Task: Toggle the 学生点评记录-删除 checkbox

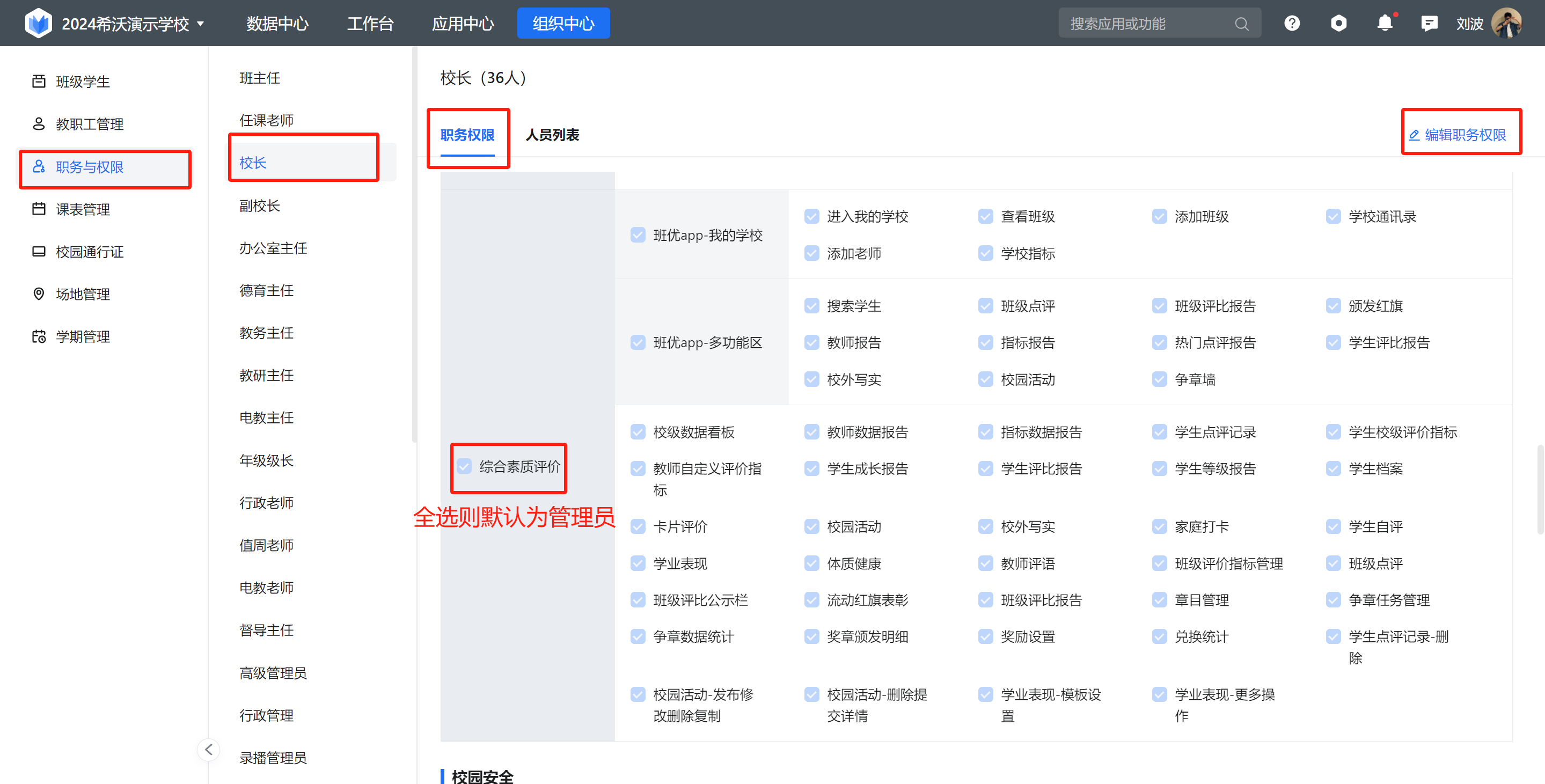Action: tap(1333, 636)
